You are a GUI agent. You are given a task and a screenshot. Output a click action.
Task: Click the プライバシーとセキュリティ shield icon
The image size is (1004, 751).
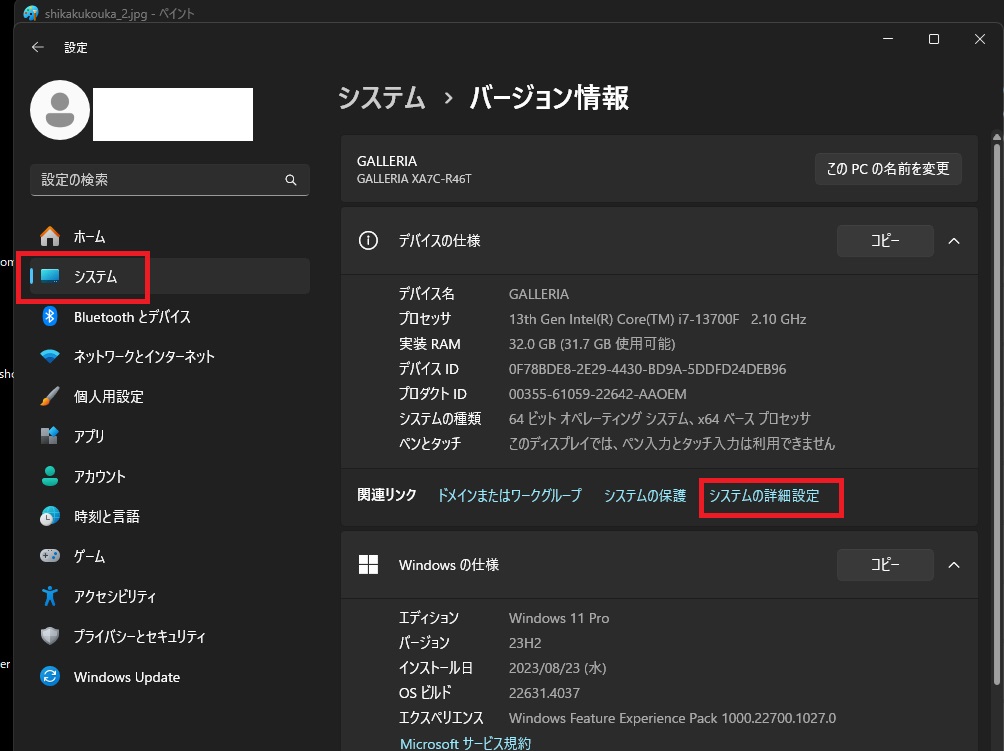50,636
